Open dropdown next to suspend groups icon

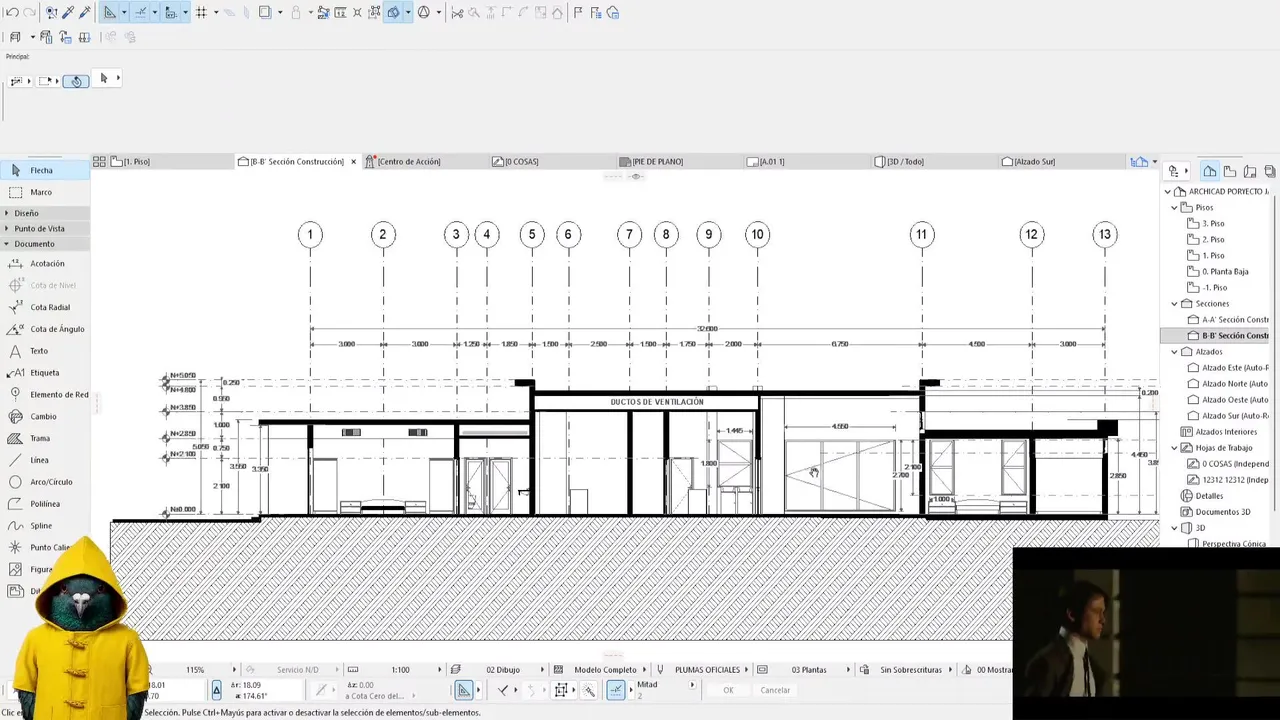408,13
